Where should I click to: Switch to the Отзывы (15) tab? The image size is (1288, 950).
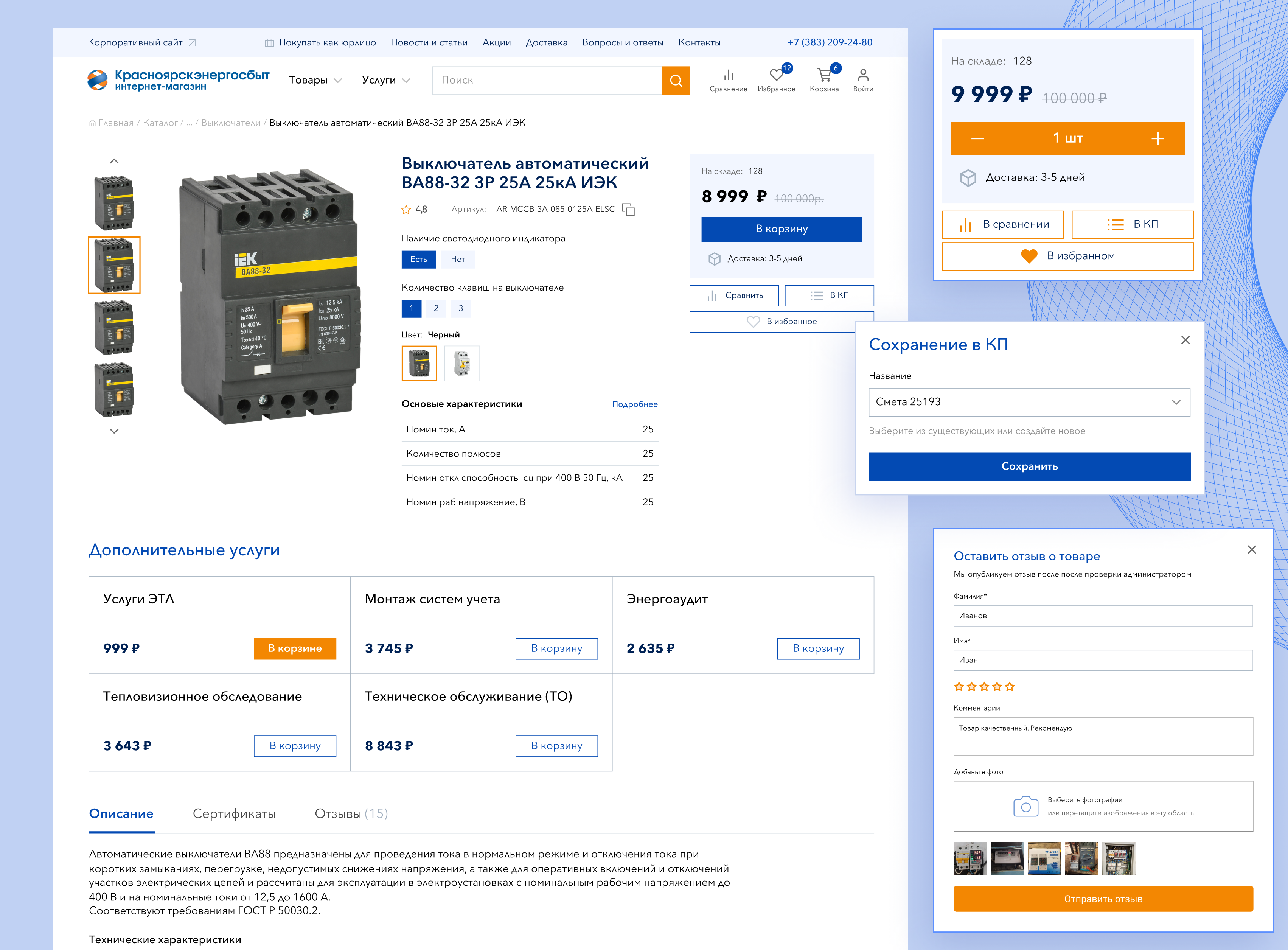(351, 814)
